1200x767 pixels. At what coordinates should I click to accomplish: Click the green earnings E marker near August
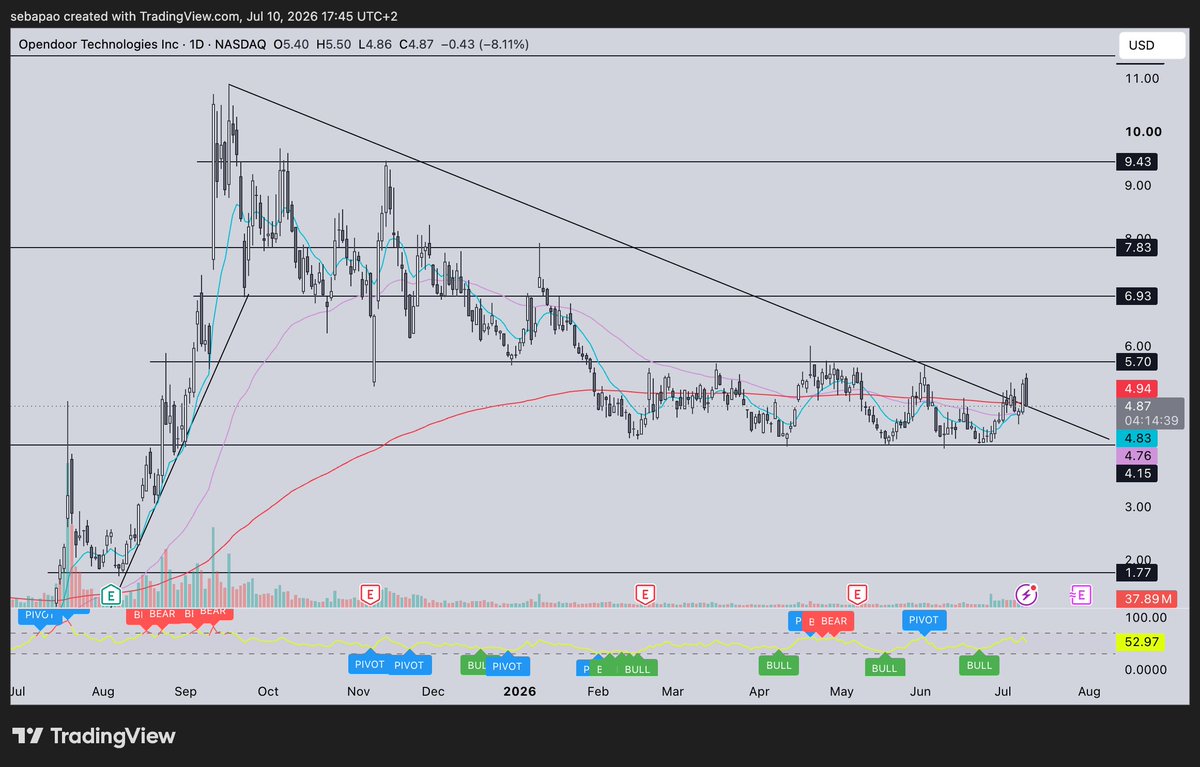click(x=112, y=595)
